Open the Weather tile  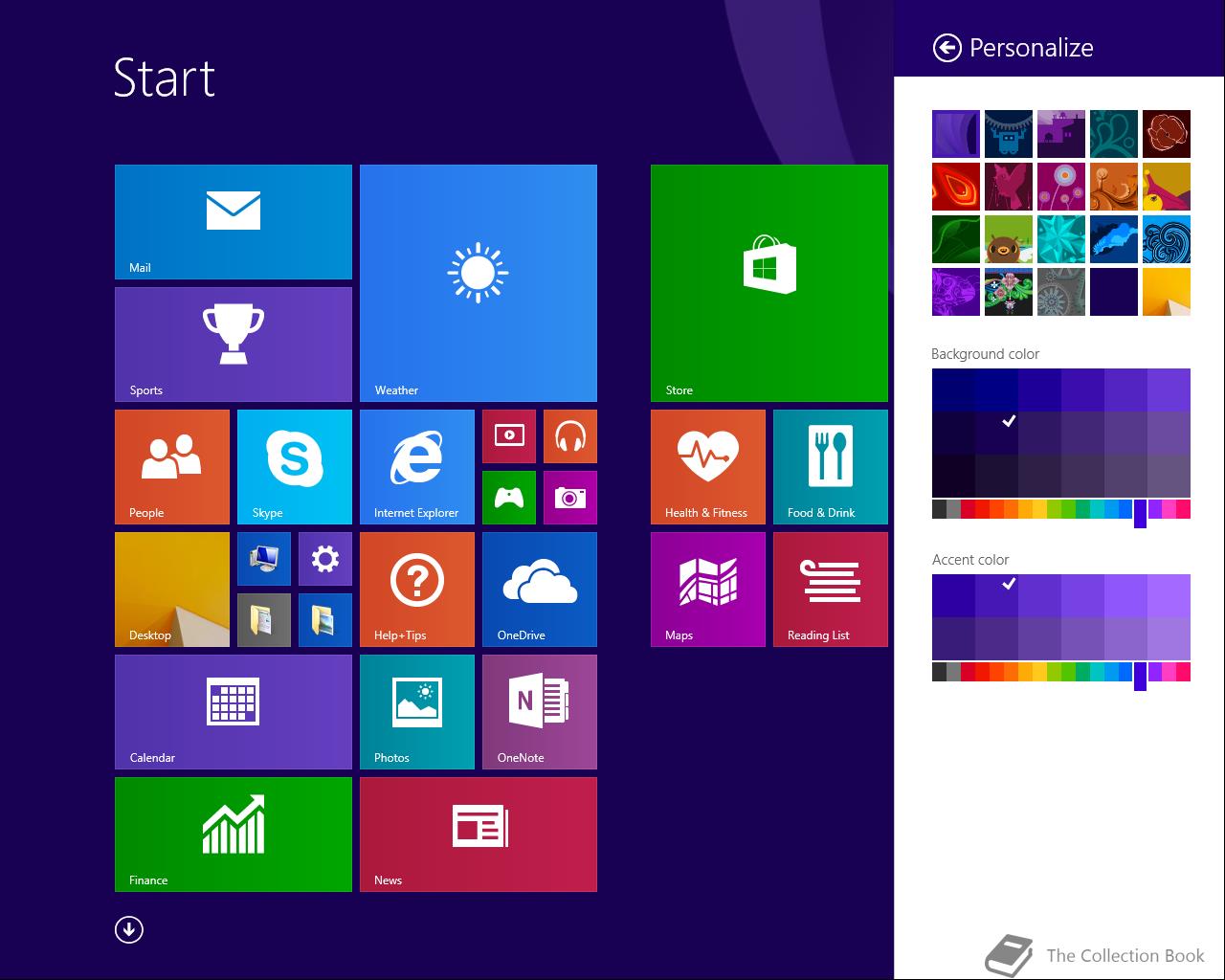pyautogui.click(x=479, y=283)
